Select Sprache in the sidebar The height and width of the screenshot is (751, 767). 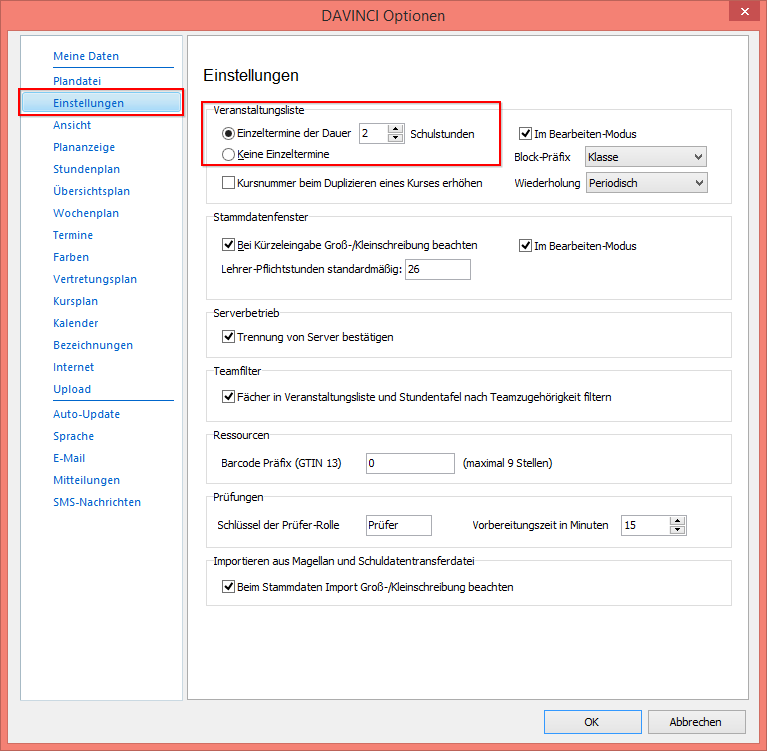pos(73,436)
